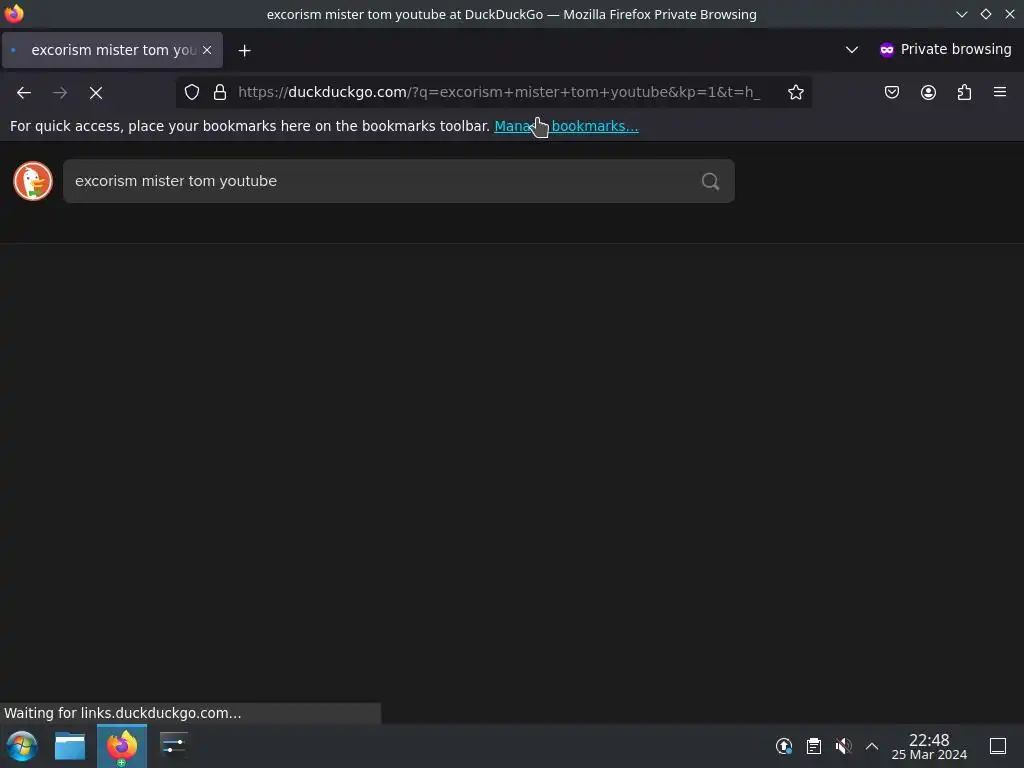This screenshot has height=768, width=1024.
Task: Expand hidden system tray icons
Action: point(872,746)
